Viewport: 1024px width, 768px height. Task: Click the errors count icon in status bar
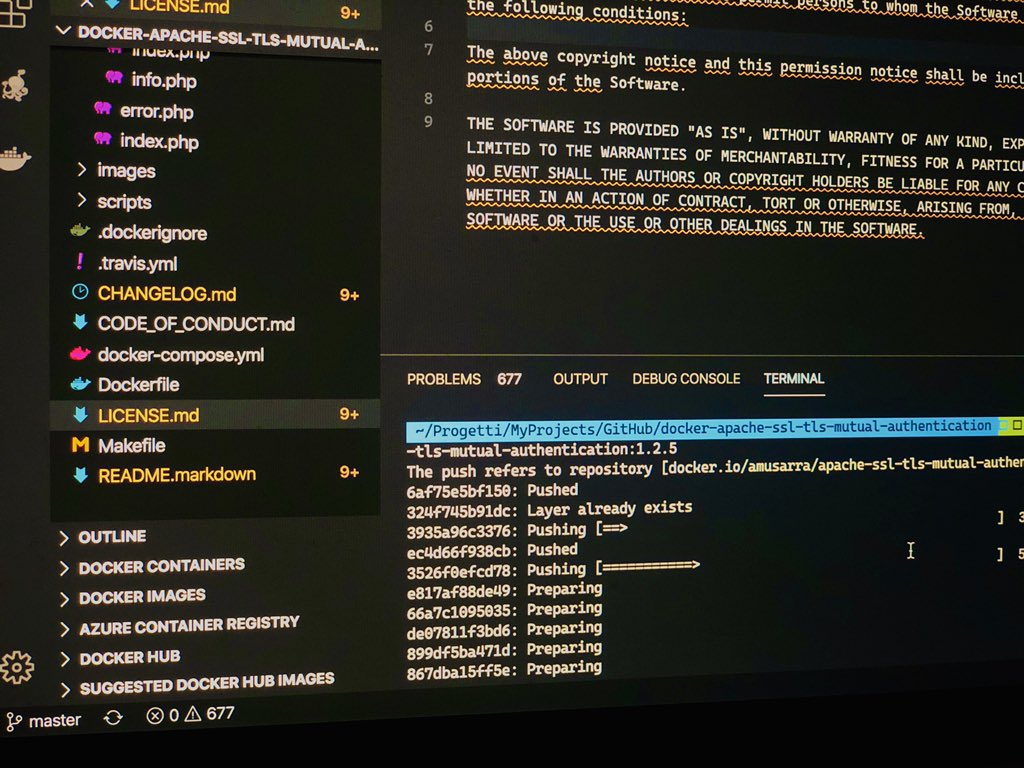point(155,716)
